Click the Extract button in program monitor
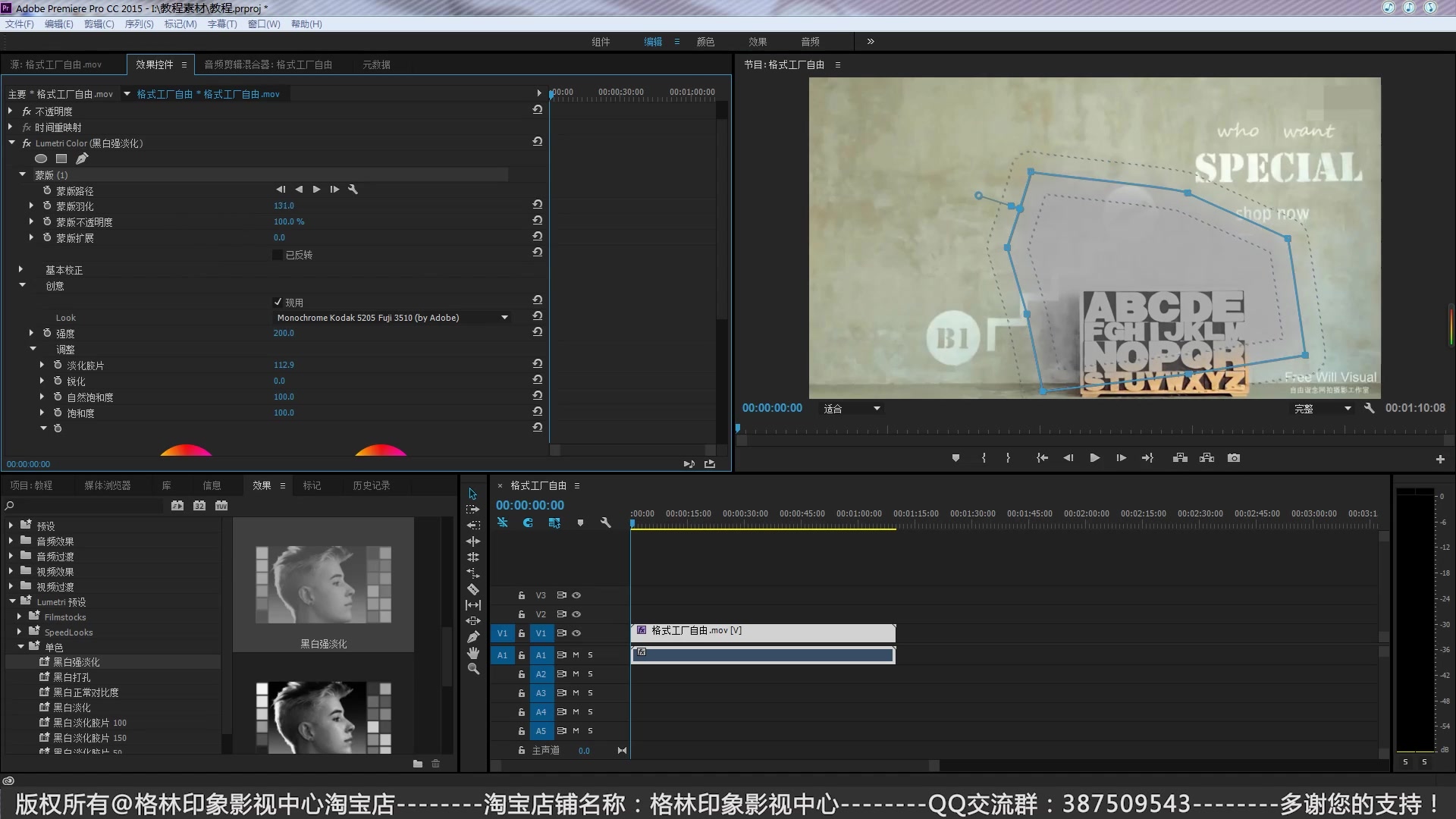Viewport: 1456px width, 819px height. 1207,458
